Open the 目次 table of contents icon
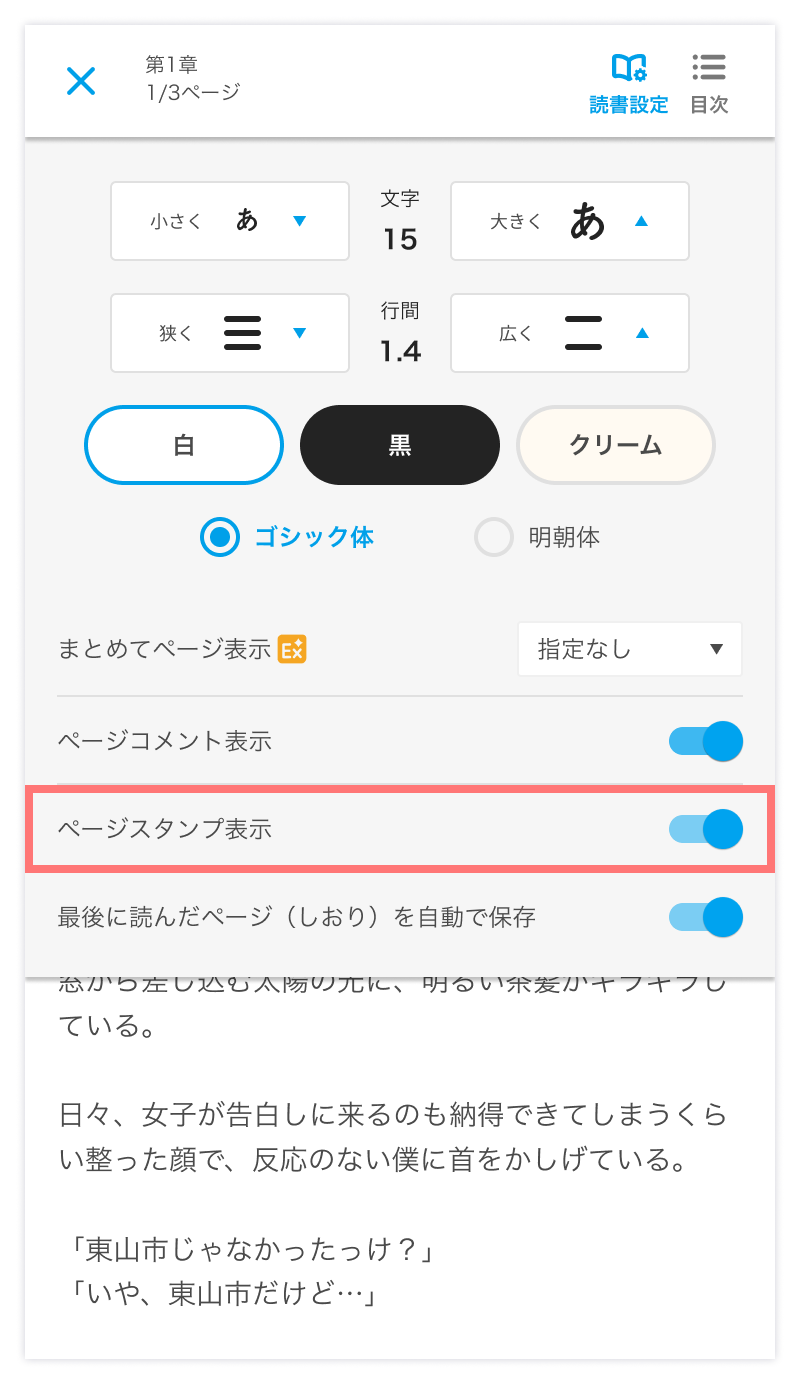This screenshot has width=800, height=1384. point(709,83)
